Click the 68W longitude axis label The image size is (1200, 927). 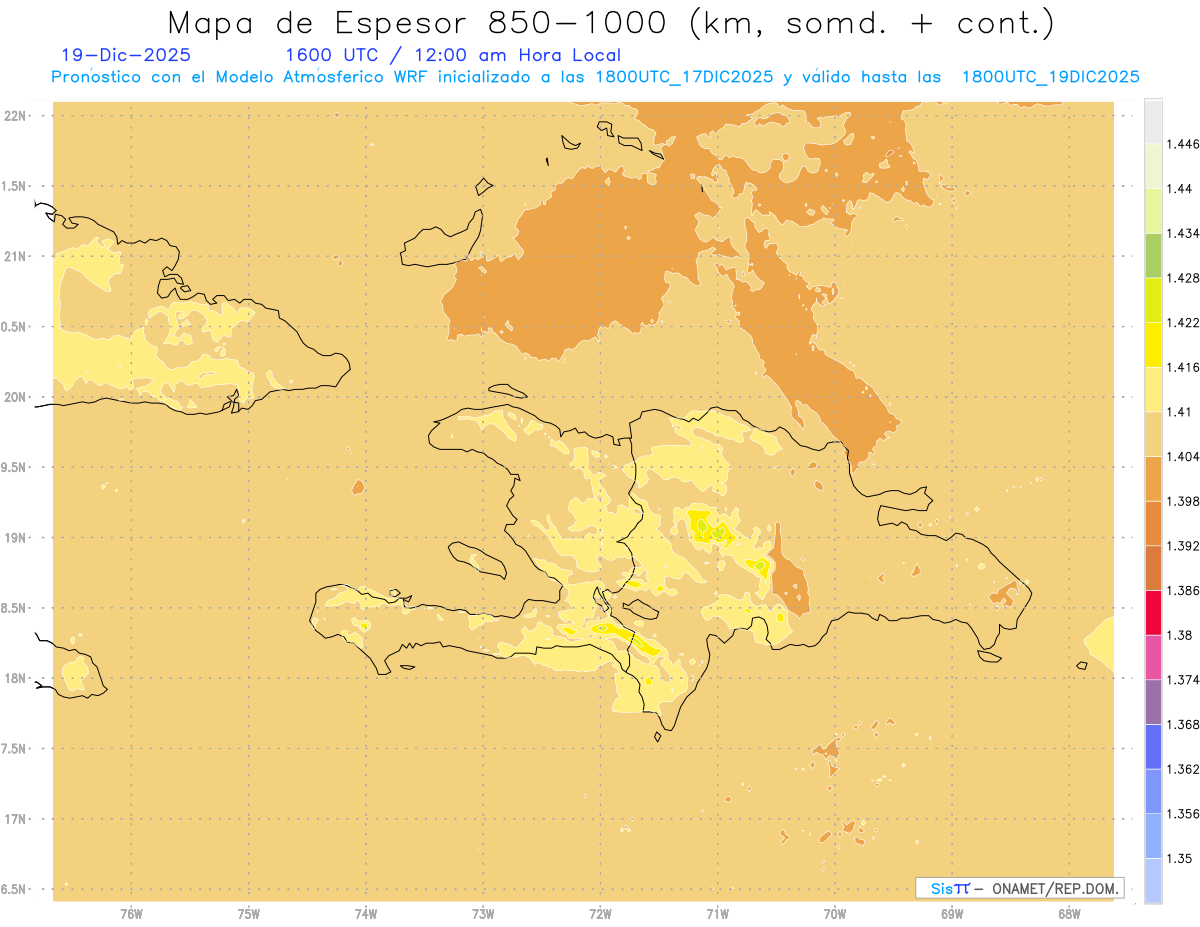tap(1069, 913)
